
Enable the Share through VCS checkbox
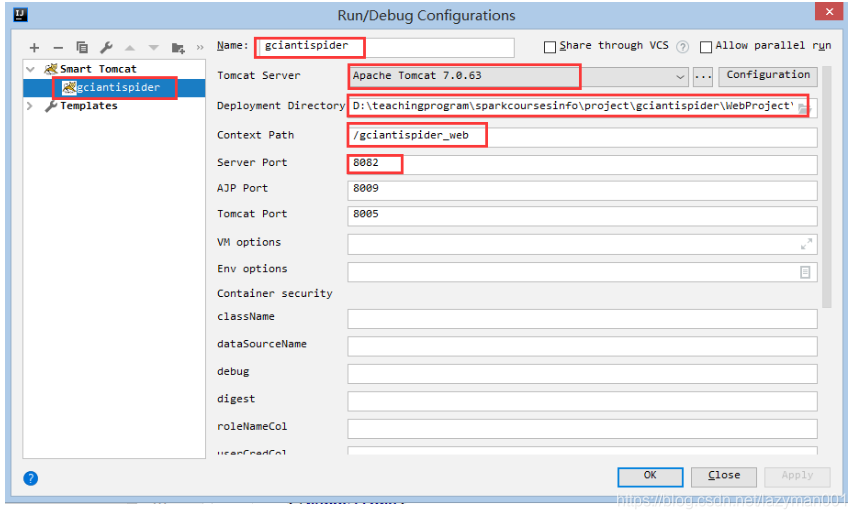click(x=550, y=47)
